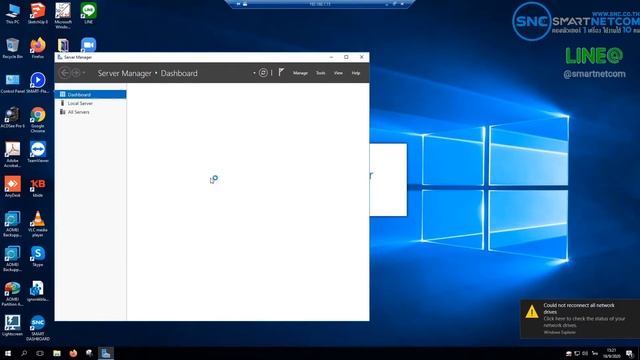Open the Windows Start menu
The image size is (640, 360).
[x=8, y=353]
